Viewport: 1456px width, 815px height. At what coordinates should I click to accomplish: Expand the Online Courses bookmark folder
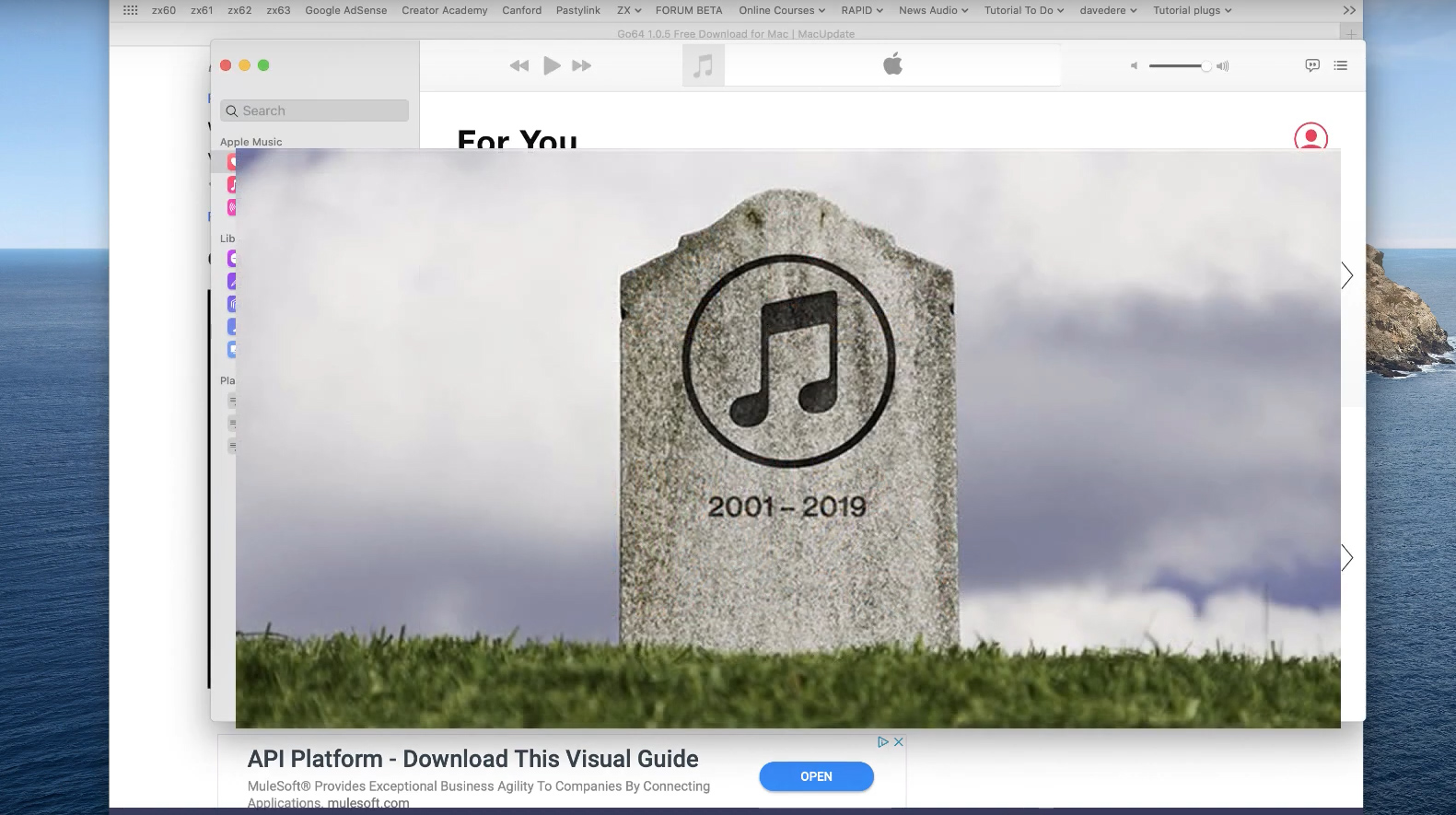click(782, 10)
